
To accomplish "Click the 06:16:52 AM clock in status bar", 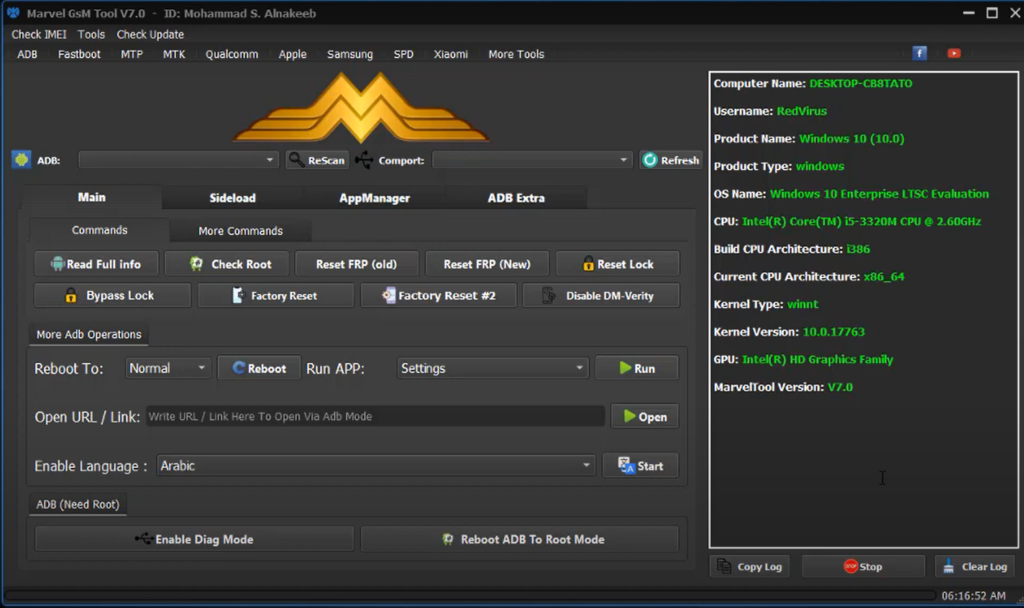I will tap(973, 596).
